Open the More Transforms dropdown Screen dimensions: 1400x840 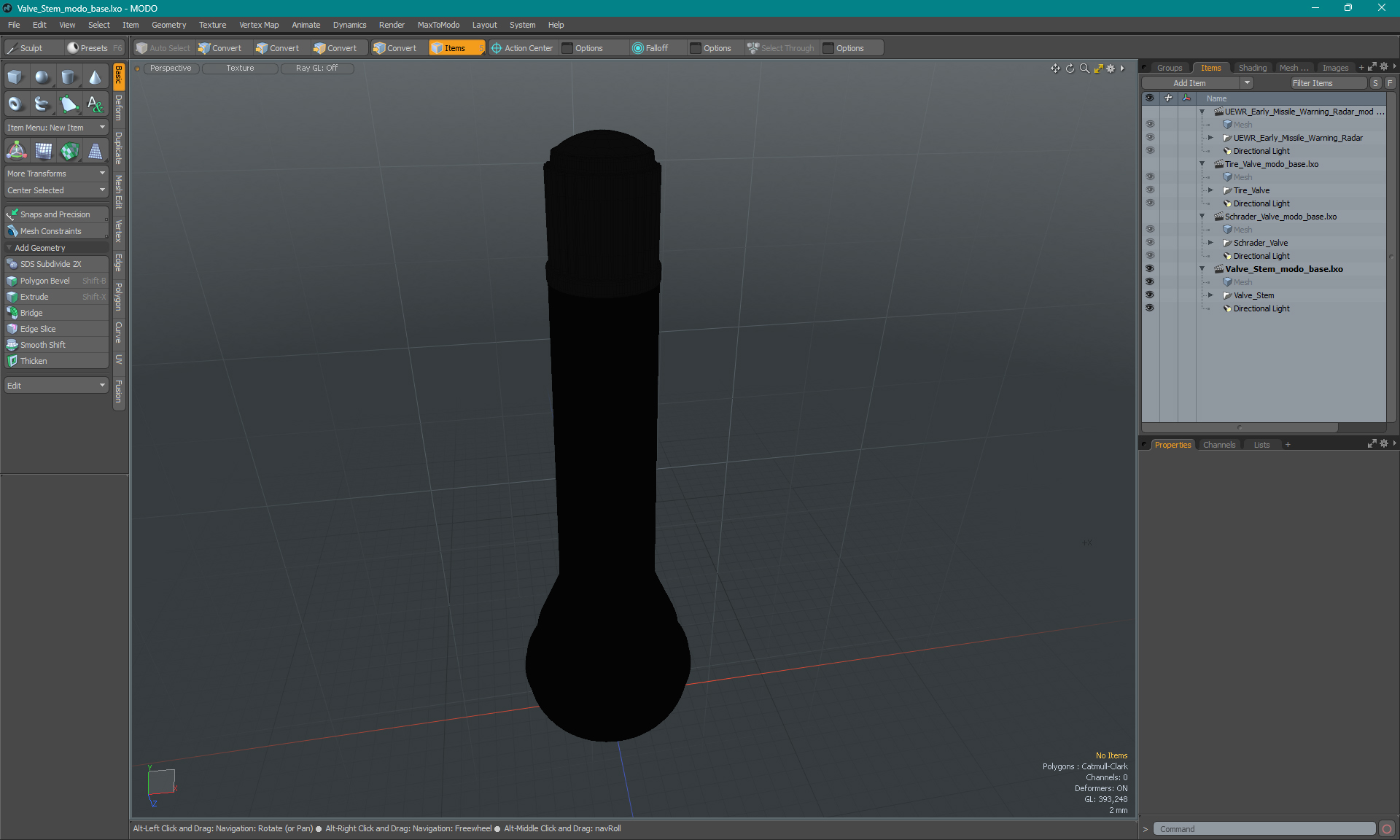56,174
